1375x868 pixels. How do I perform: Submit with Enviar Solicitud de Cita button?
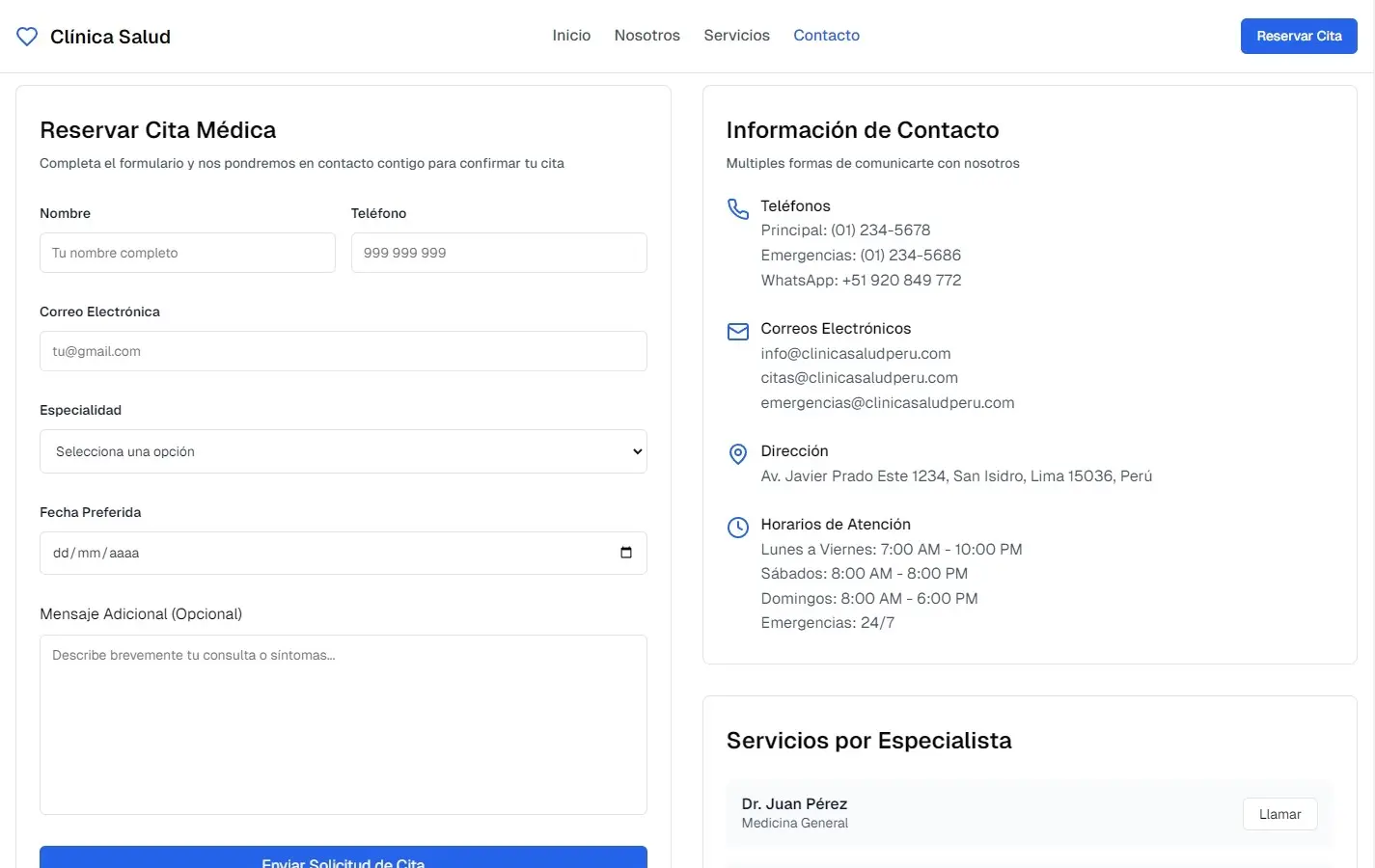click(344, 858)
